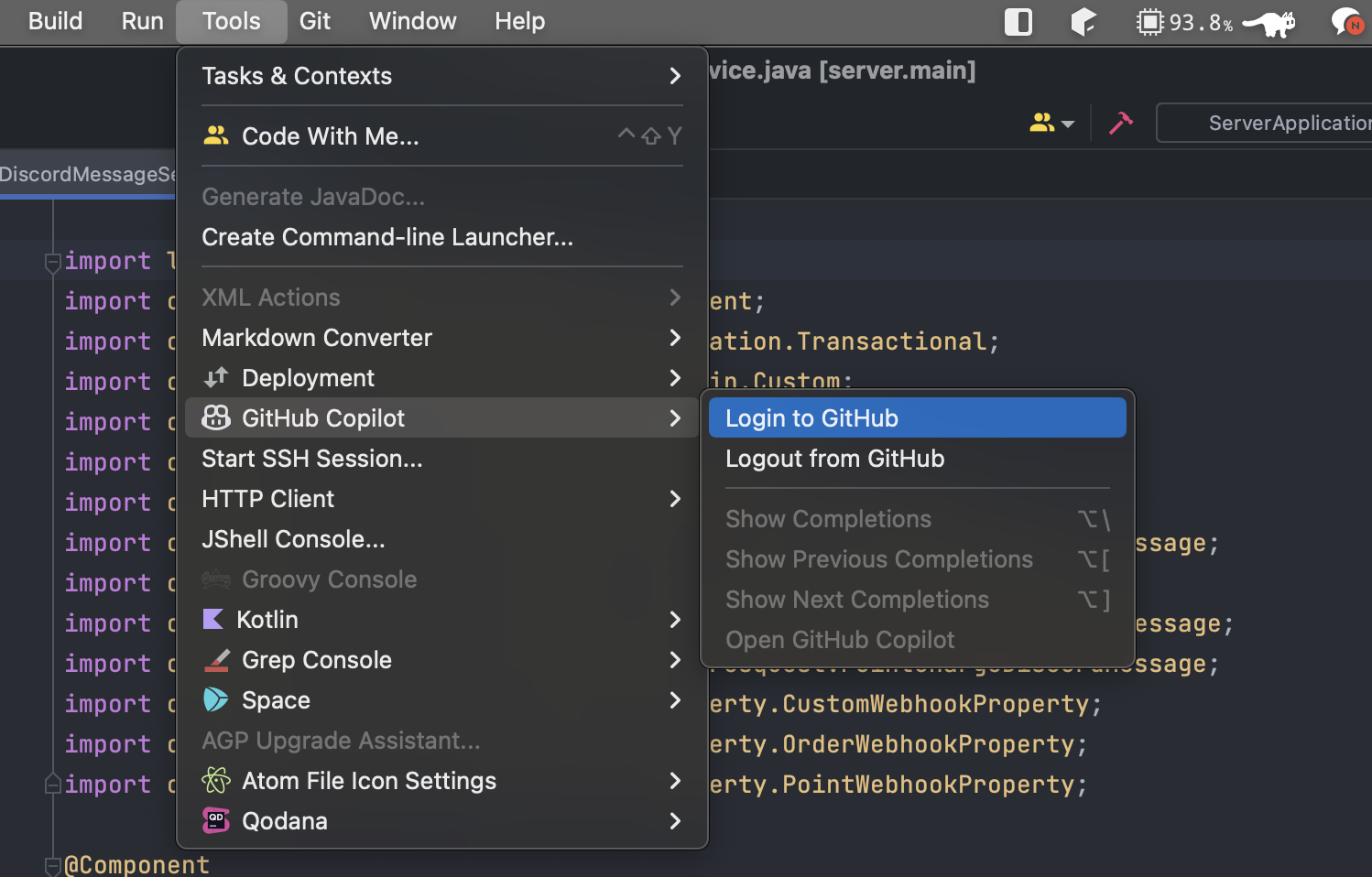Select Create Command-line Launcher

[441, 237]
